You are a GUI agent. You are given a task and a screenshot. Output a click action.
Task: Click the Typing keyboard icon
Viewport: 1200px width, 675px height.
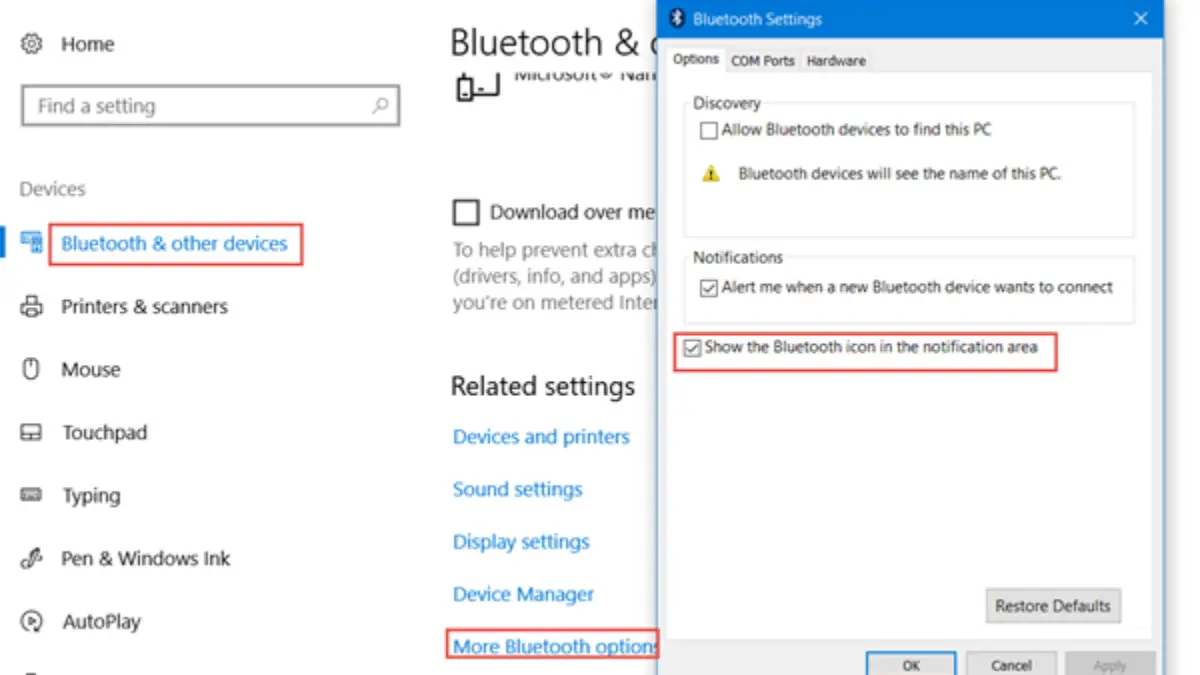[32, 495]
